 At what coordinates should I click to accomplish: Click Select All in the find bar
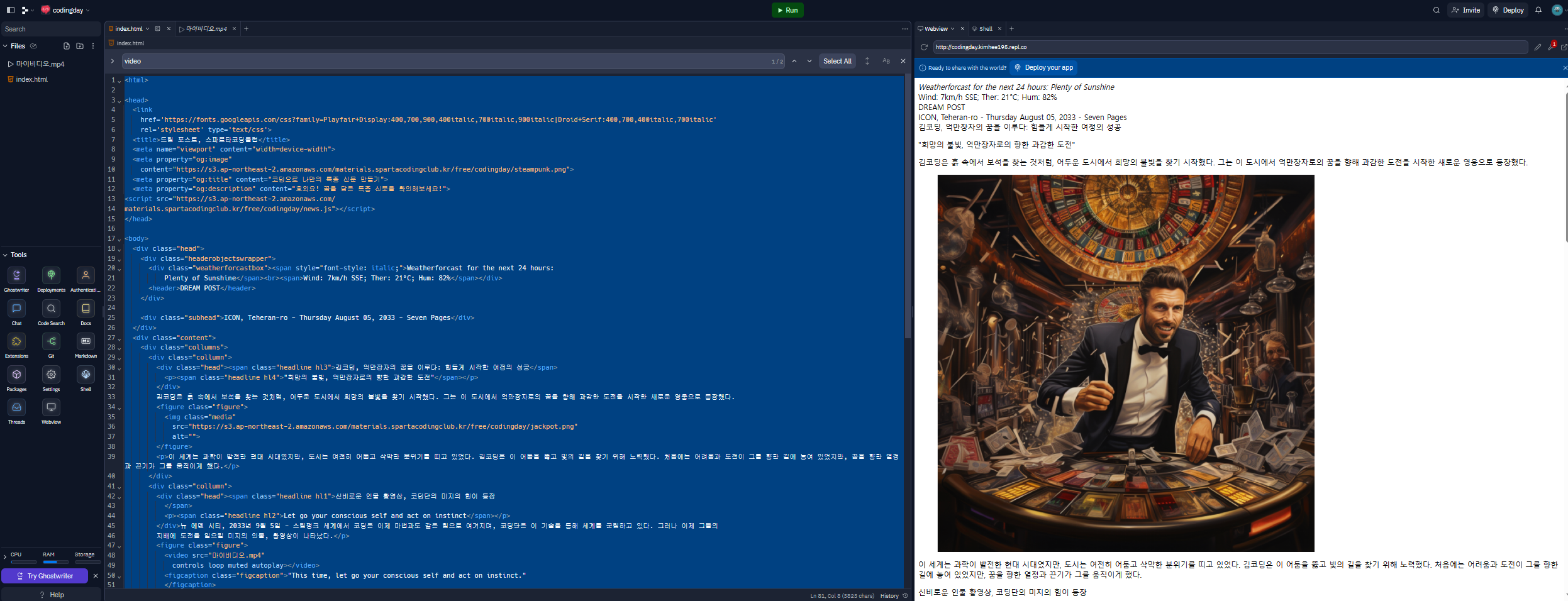pyautogui.click(x=838, y=61)
